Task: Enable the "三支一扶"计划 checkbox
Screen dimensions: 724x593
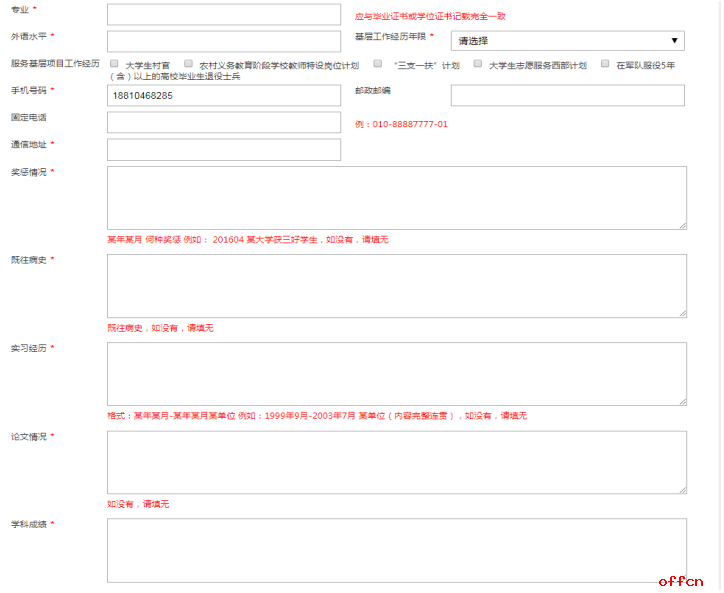Action: (x=378, y=64)
